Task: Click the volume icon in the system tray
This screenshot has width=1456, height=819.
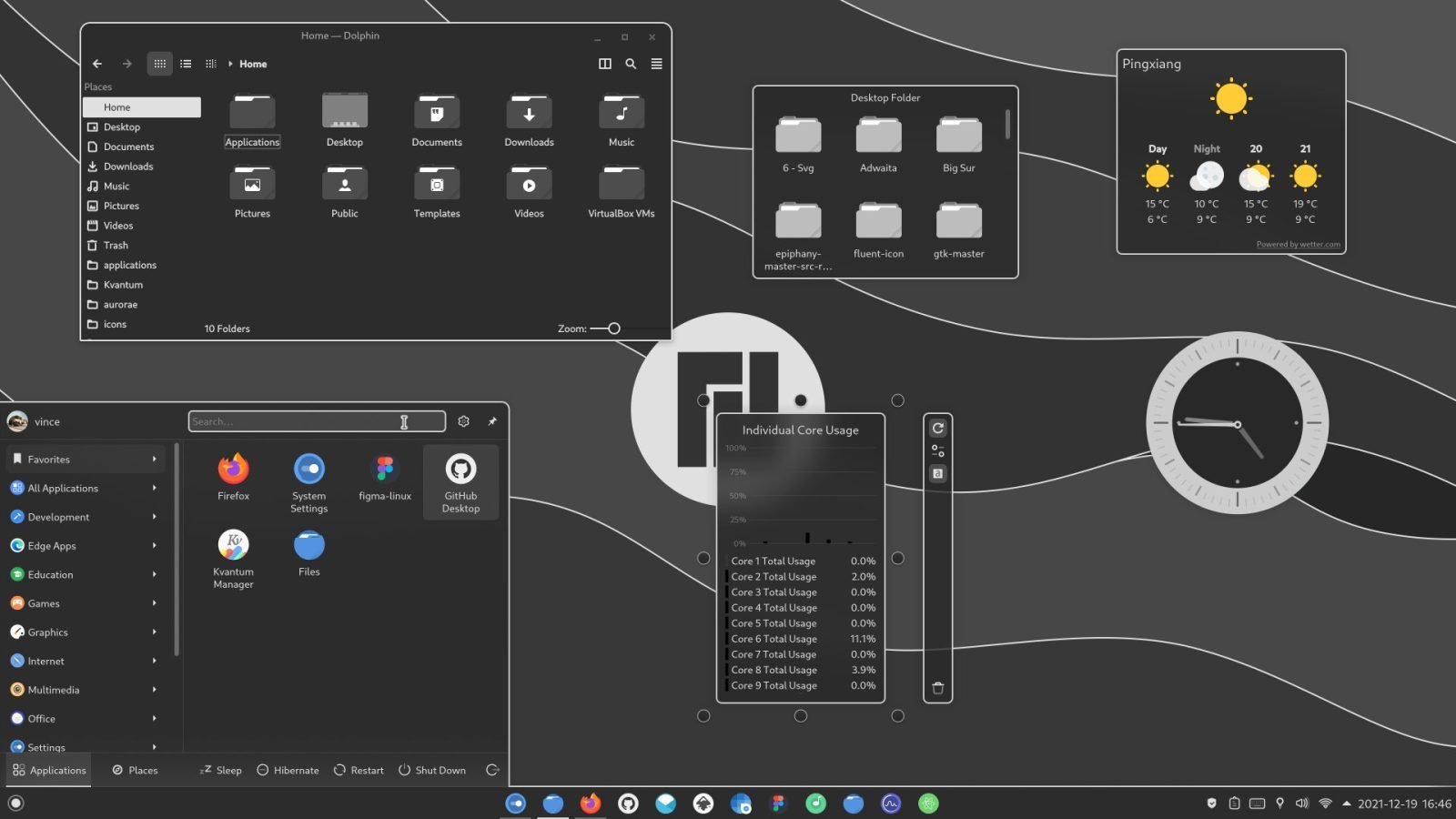Action: [x=1303, y=804]
